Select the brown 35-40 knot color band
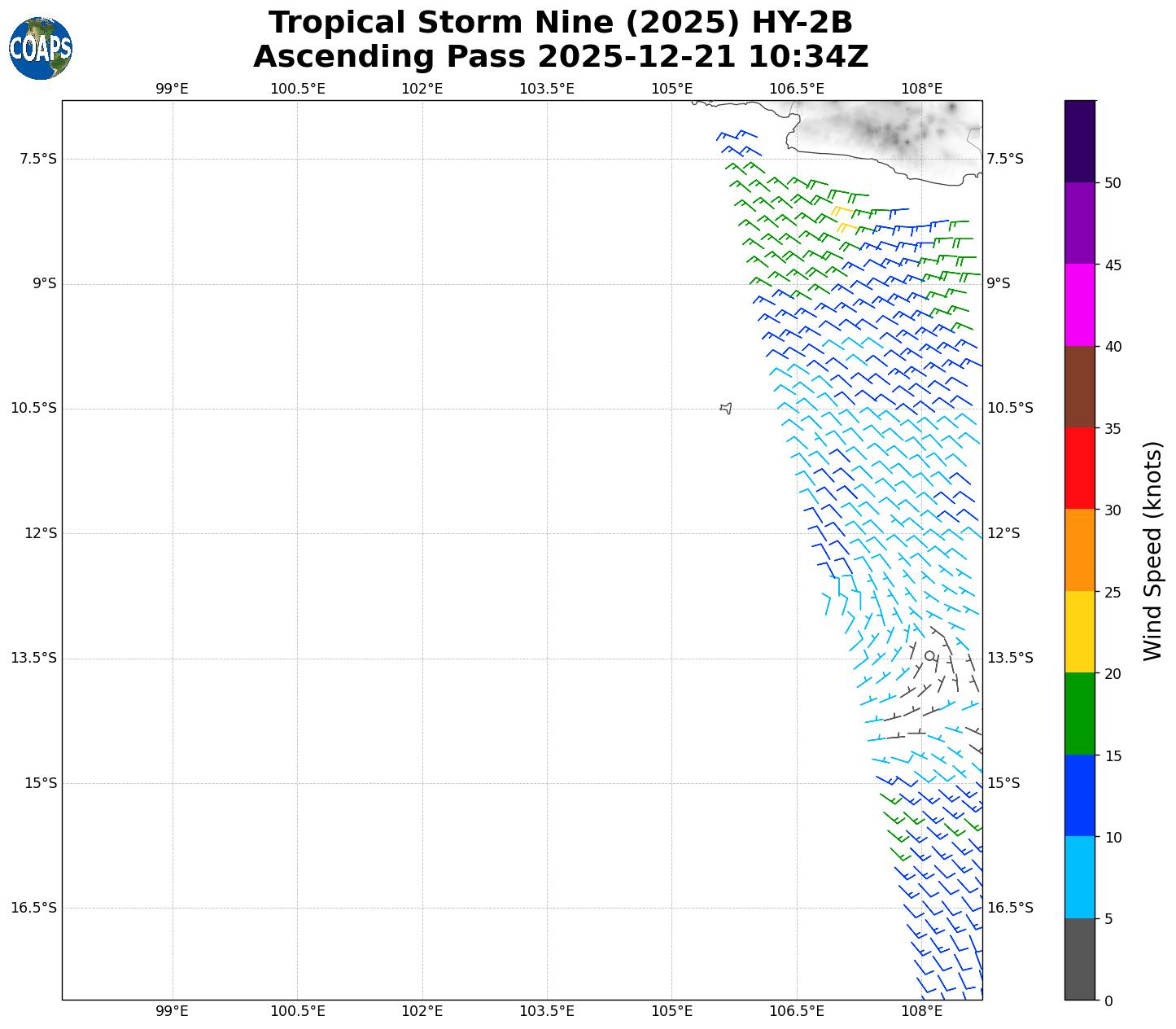Viewport: 1176px width, 1029px height. click(1080, 387)
